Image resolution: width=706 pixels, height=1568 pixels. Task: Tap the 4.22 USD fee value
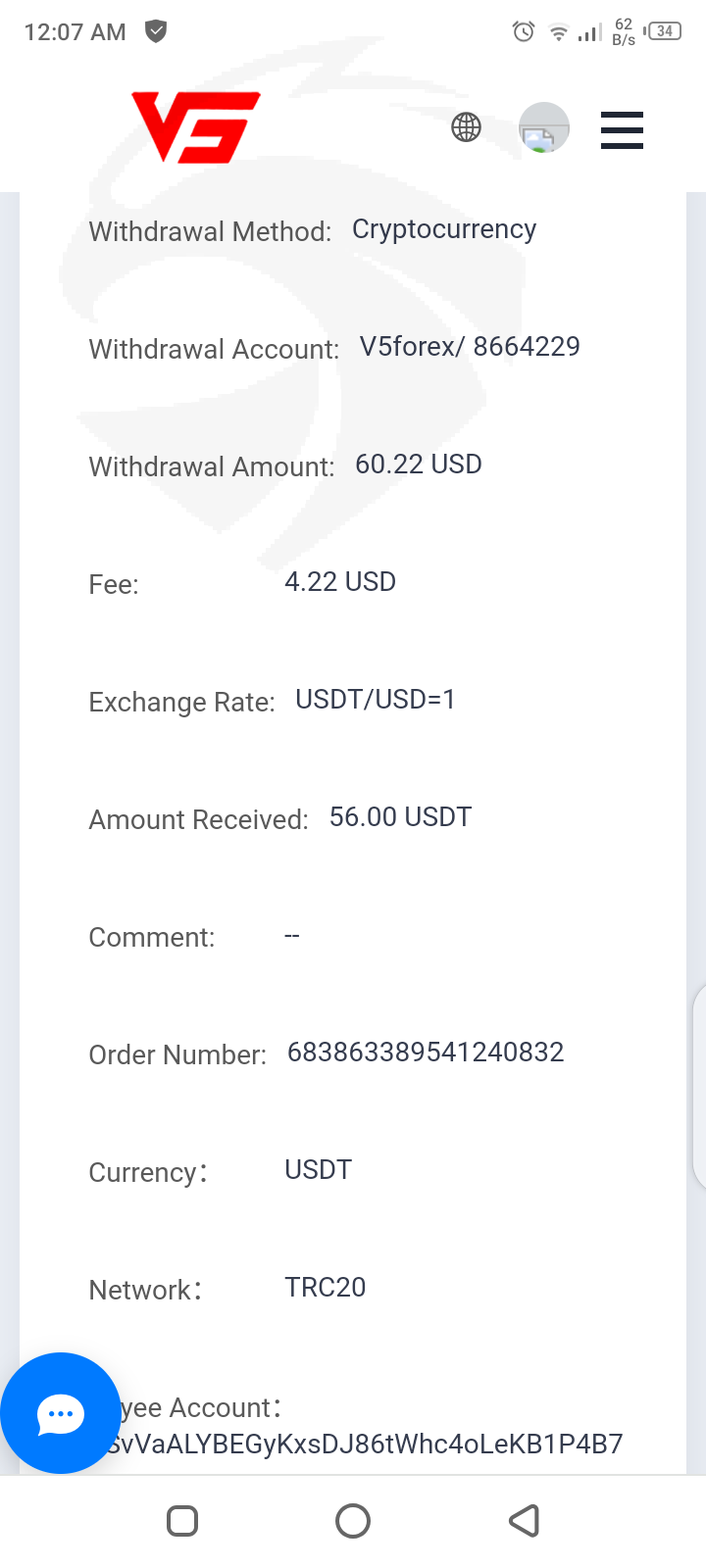pyautogui.click(x=340, y=582)
